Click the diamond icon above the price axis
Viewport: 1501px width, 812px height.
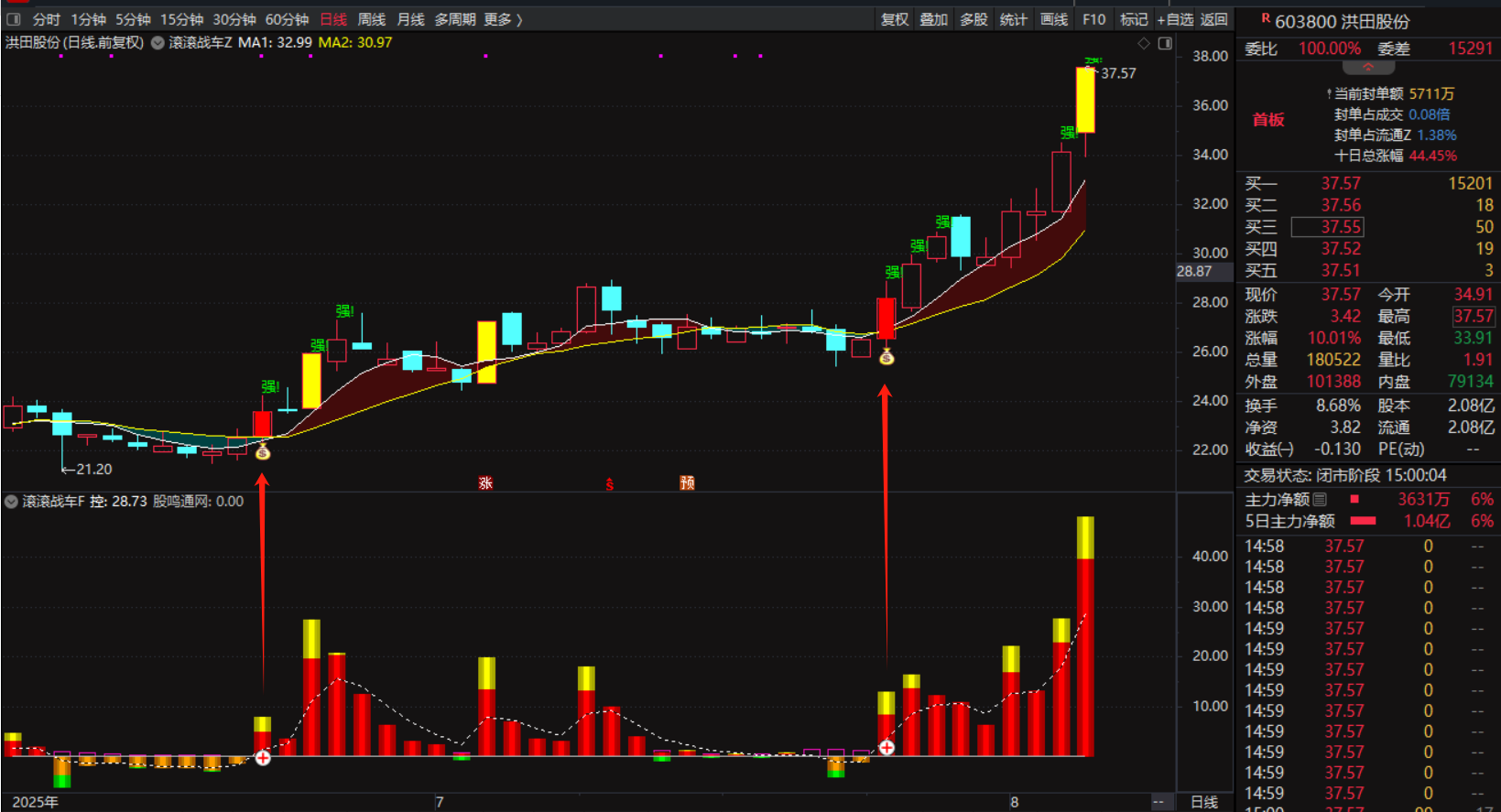(1144, 43)
